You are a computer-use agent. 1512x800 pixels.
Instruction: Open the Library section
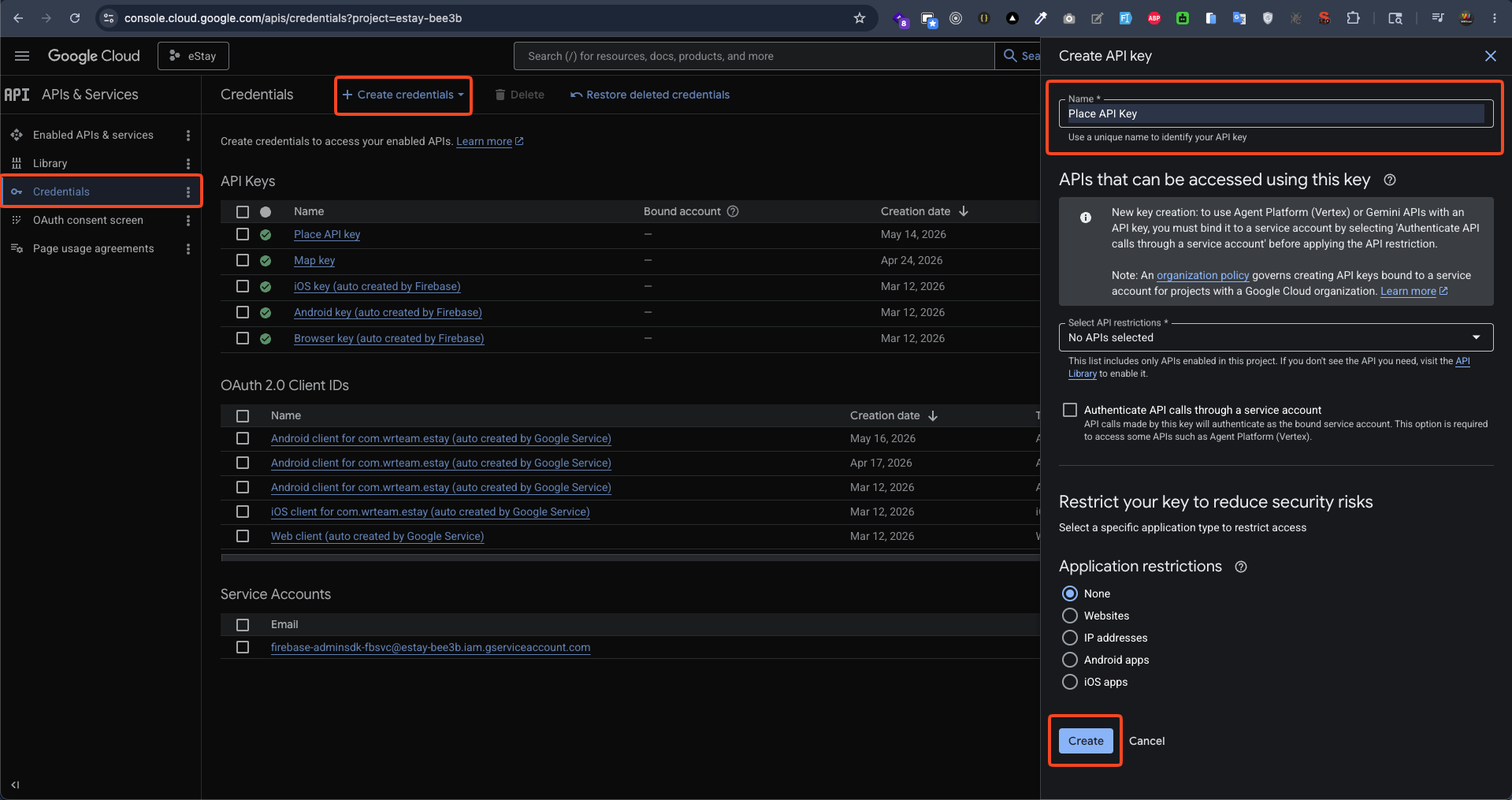coord(50,164)
